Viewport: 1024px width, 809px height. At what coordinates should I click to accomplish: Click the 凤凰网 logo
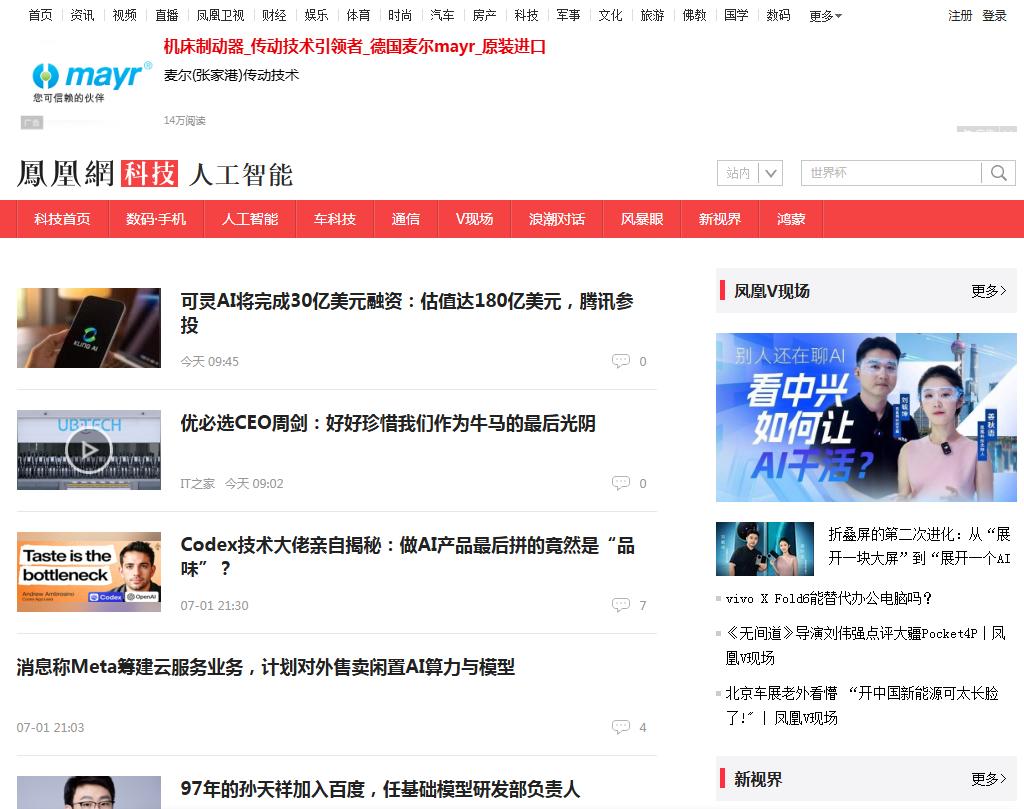[x=65, y=174]
